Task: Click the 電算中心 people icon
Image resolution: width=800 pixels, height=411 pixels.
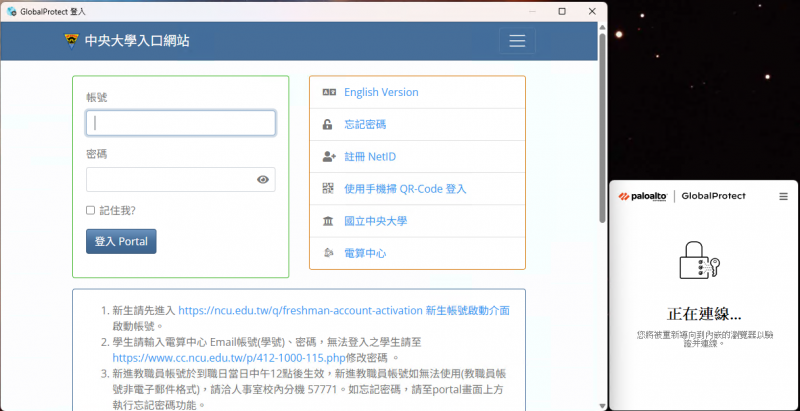Action: click(x=327, y=253)
